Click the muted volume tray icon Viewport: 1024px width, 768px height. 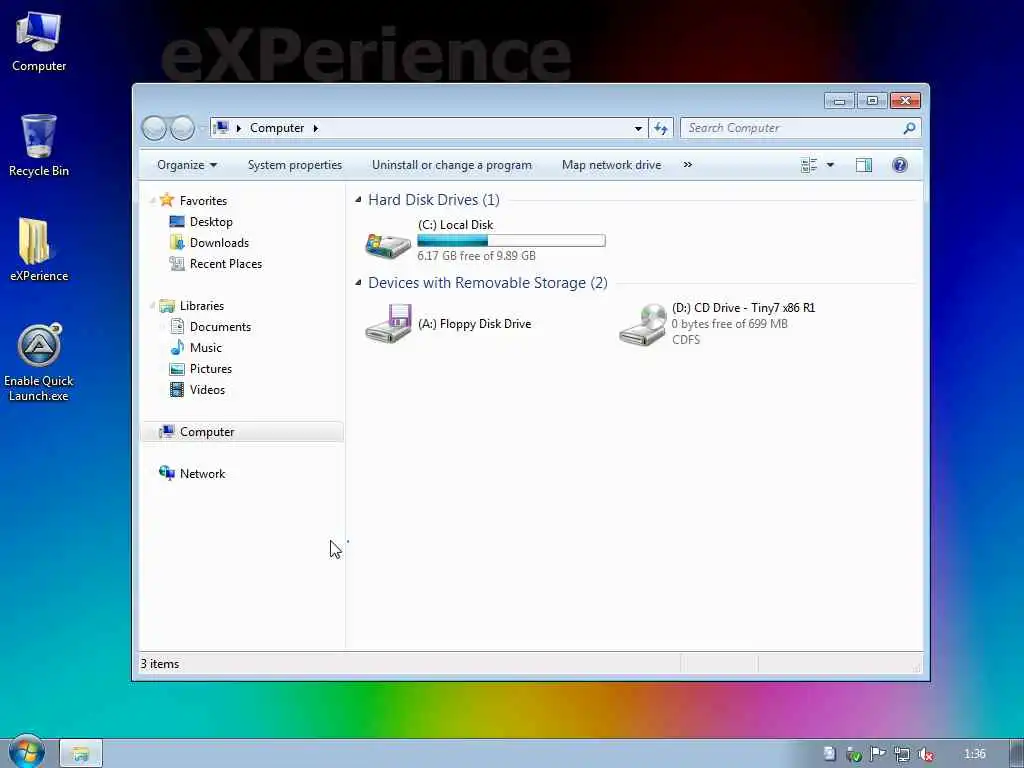coord(925,754)
